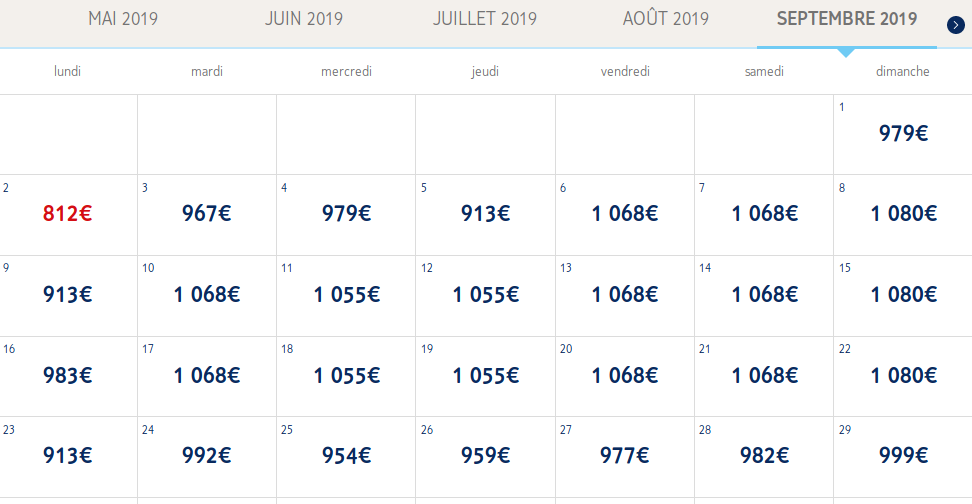This screenshot has width=972, height=504.
Task: Switch to the MAI 2019 tab
Action: [123, 19]
